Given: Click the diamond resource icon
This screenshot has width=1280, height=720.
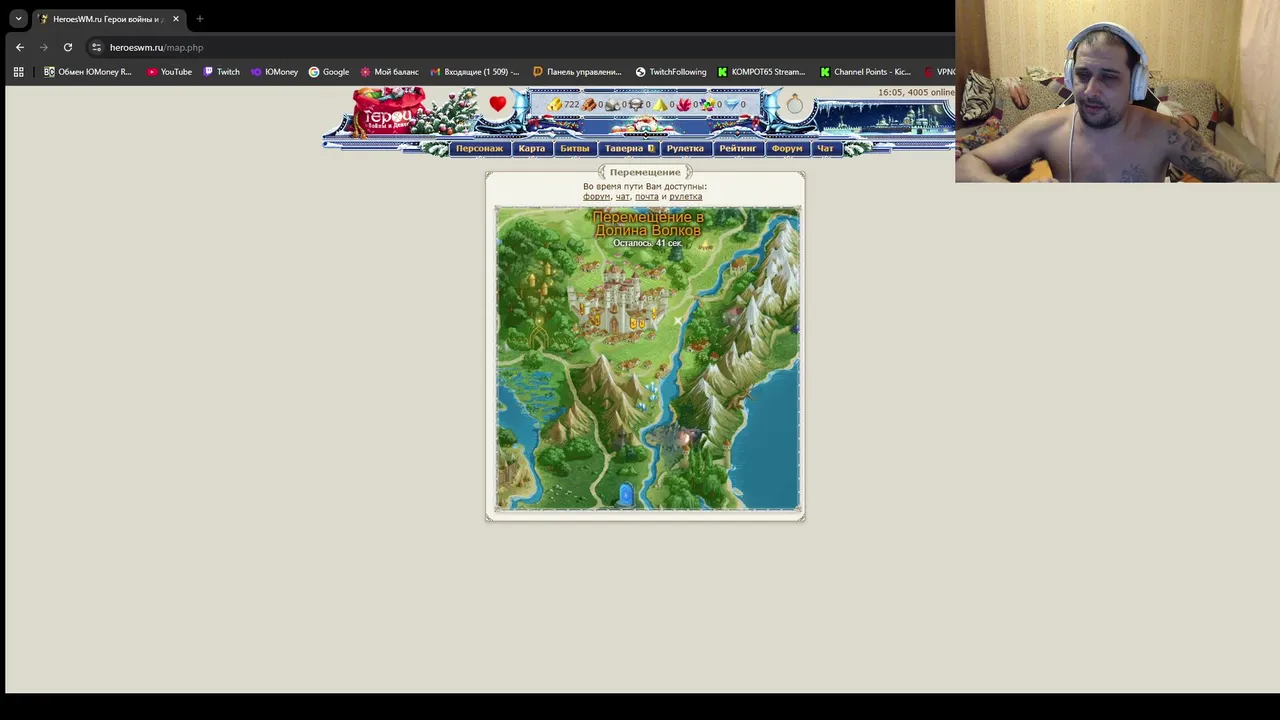Looking at the screenshot, I should pyautogui.click(x=731, y=104).
